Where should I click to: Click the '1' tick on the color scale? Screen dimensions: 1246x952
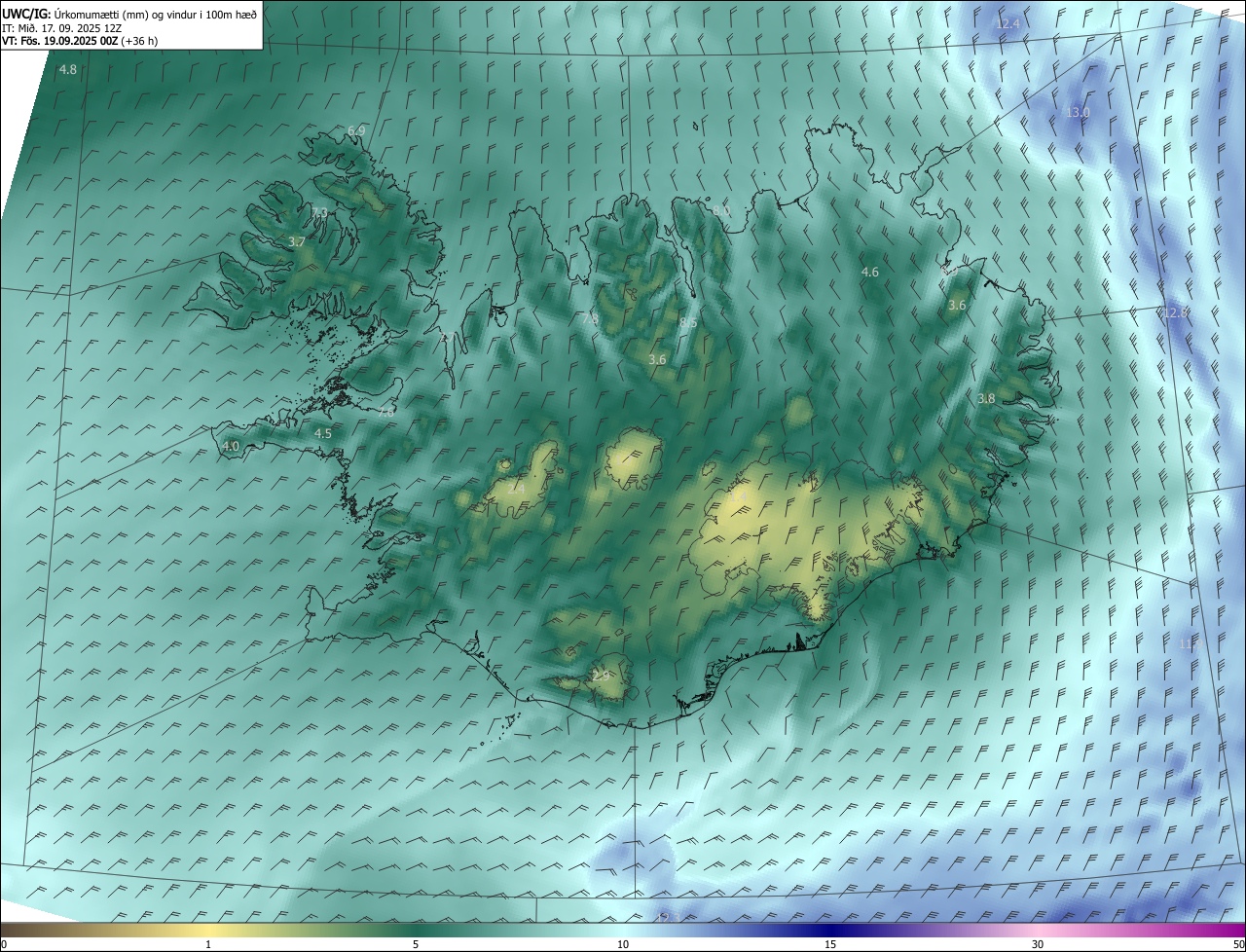click(x=208, y=945)
